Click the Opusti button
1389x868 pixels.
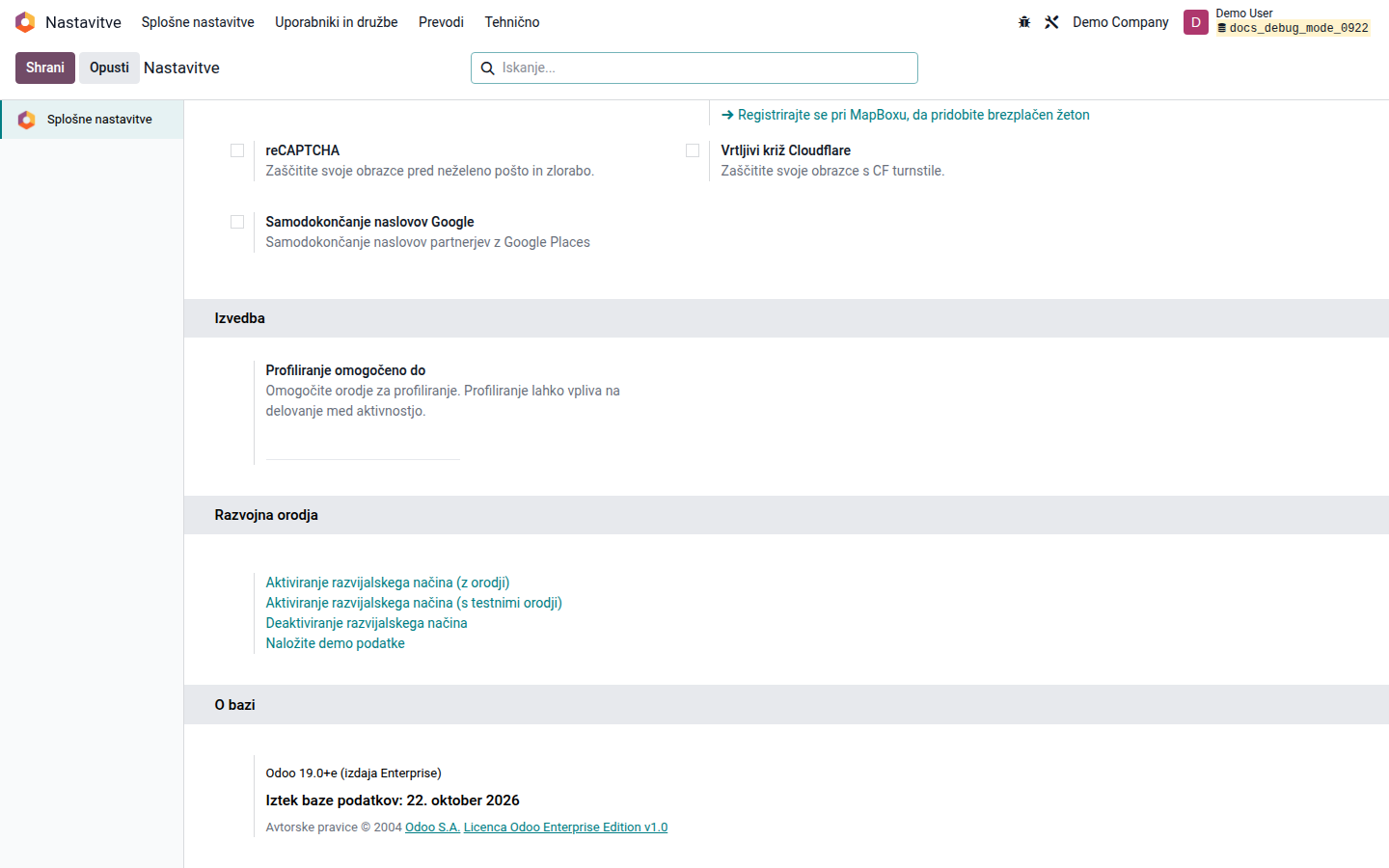pyautogui.click(x=109, y=68)
